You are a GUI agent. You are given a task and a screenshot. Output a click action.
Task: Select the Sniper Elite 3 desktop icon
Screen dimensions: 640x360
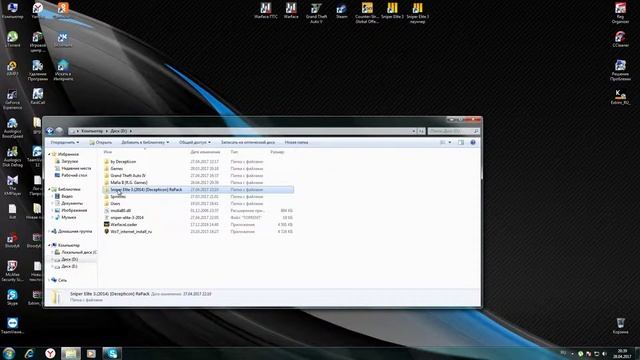click(392, 11)
